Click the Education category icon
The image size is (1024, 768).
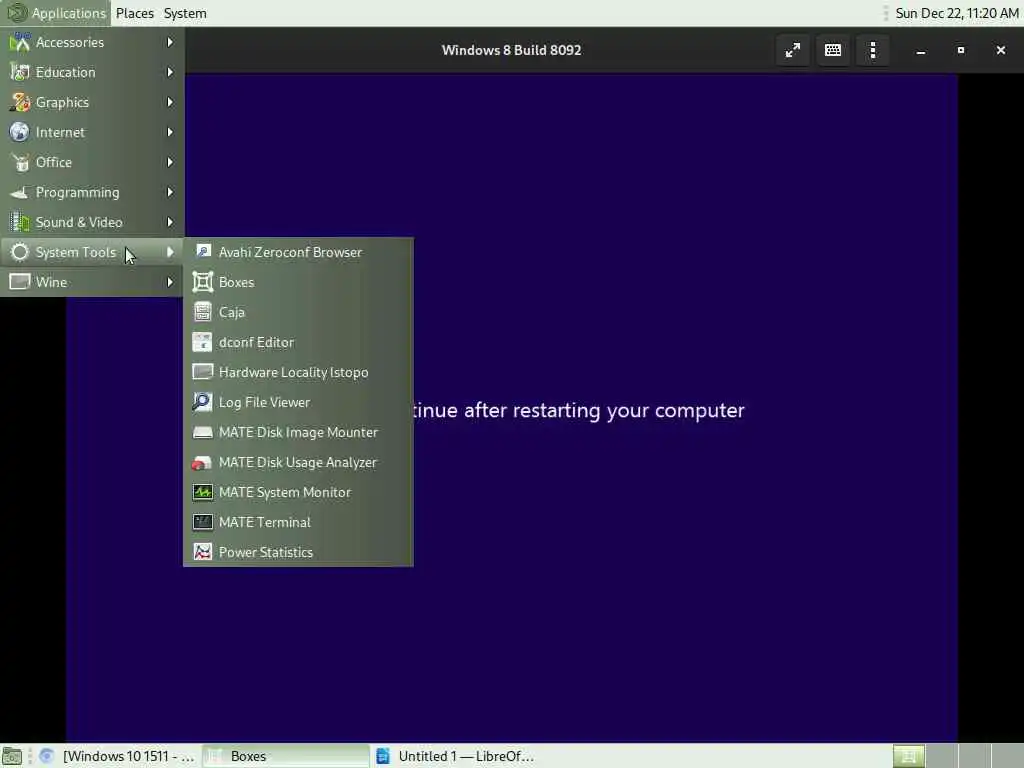(20, 72)
